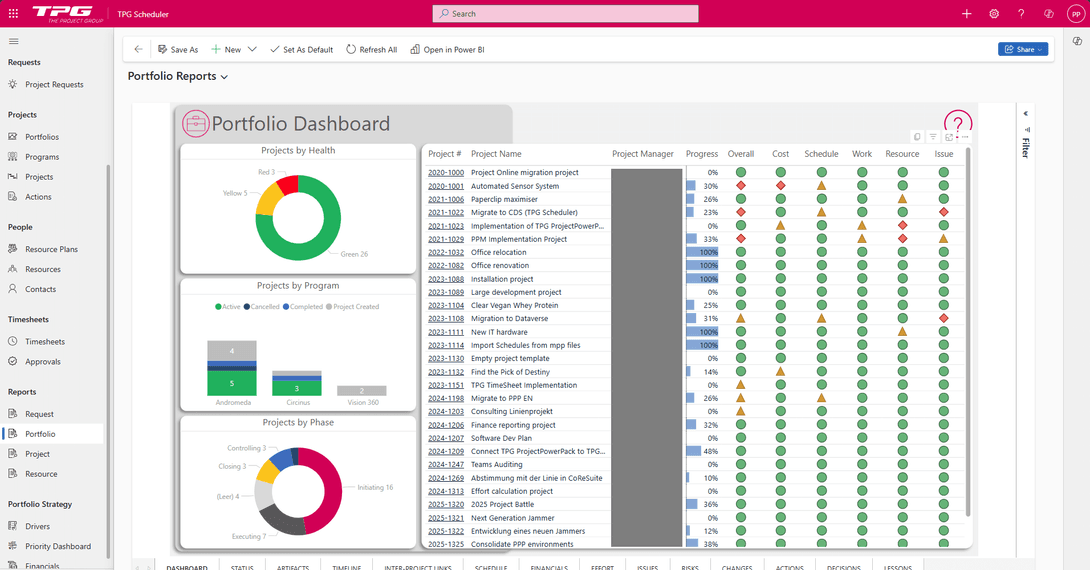The image size is (1090, 570).
Task: Switch to the RISKS report tab
Action: (x=690, y=567)
